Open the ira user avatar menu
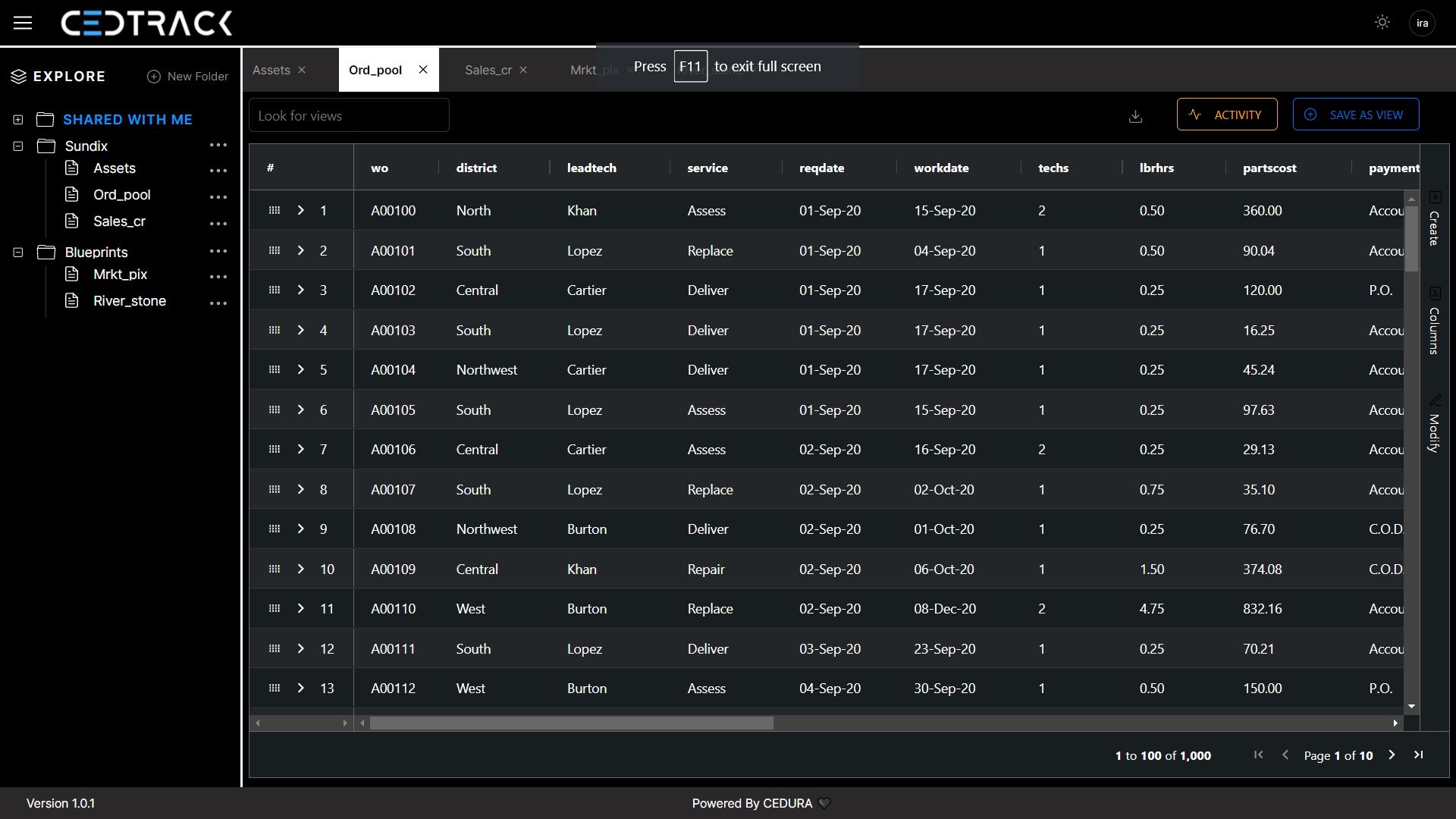The width and height of the screenshot is (1456, 819). (1422, 23)
